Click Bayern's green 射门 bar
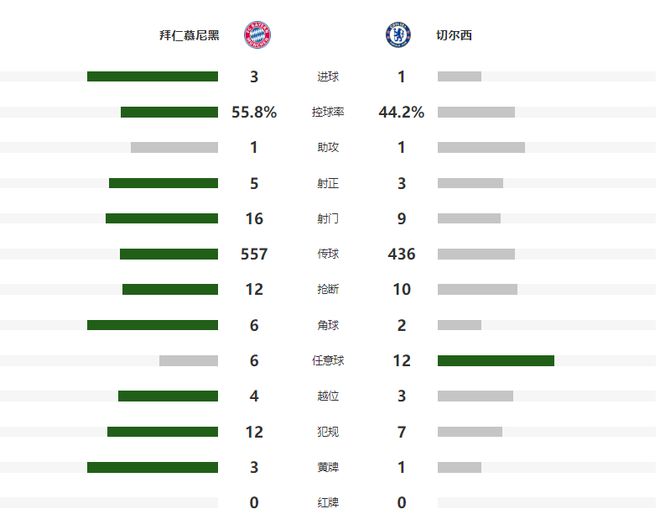Screen dimensions: 660x530 click(x=161, y=218)
